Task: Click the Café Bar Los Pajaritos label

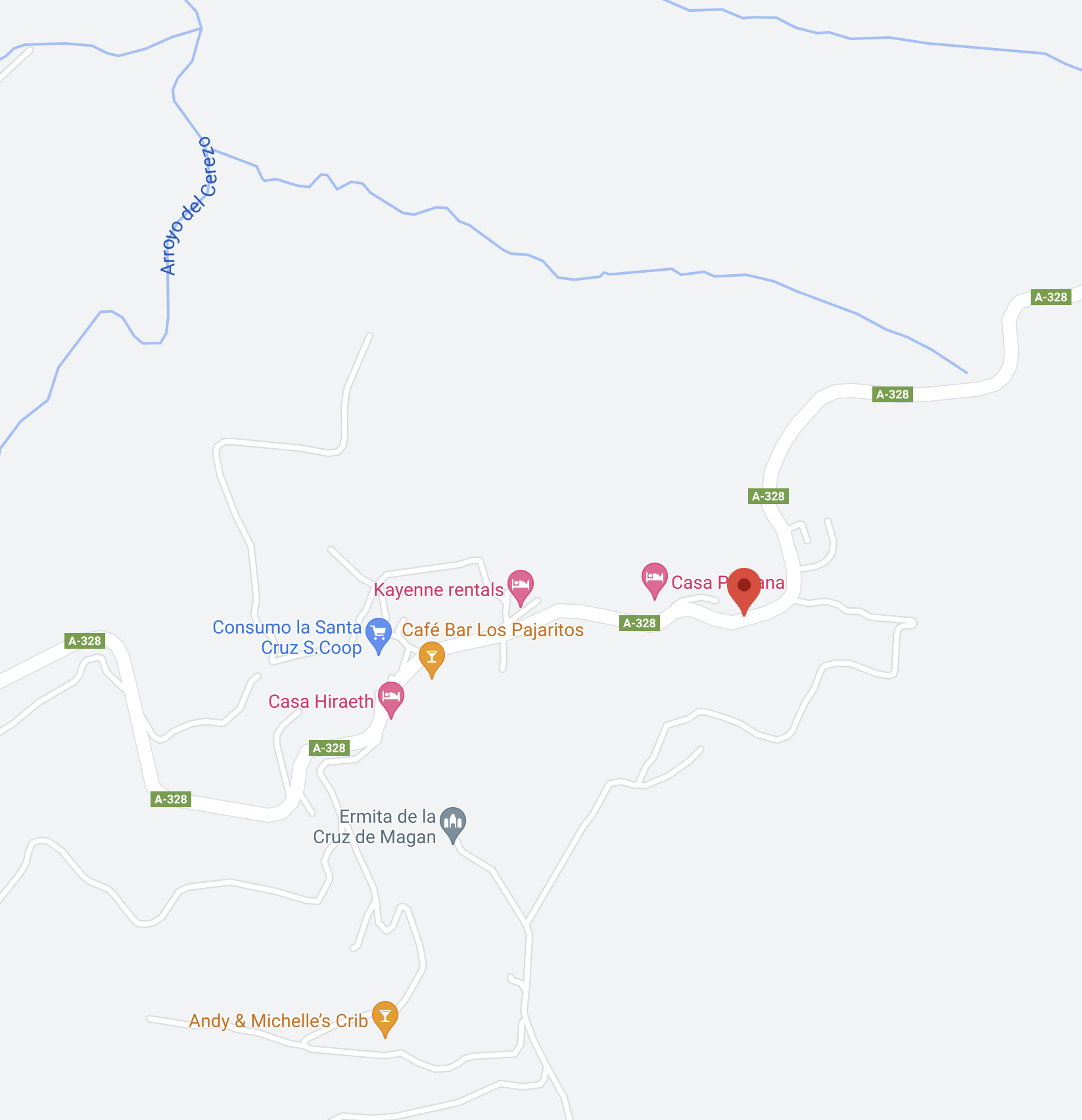Action: pos(493,630)
